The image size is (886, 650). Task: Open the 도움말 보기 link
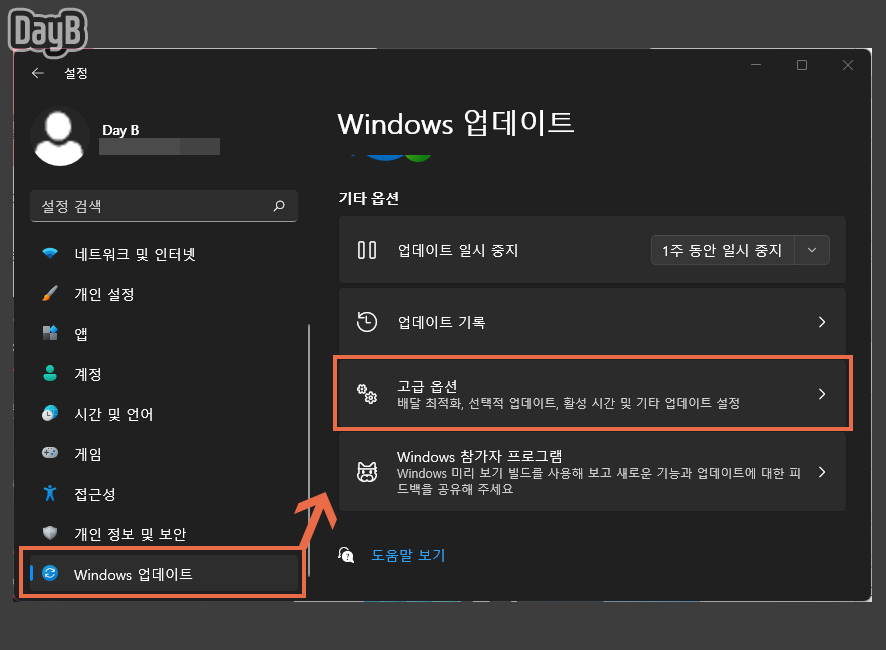408,555
